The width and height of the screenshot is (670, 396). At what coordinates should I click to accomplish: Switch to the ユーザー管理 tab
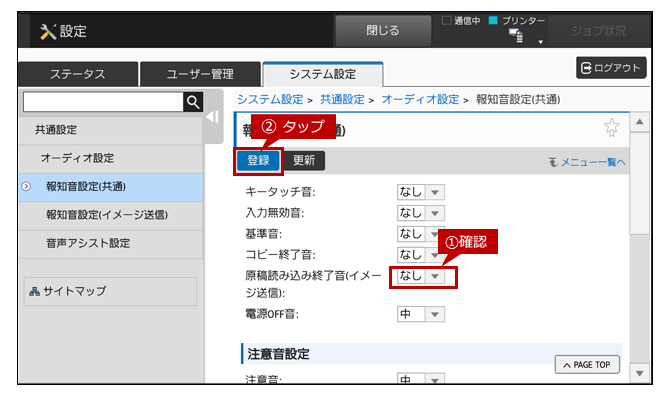coord(200,74)
